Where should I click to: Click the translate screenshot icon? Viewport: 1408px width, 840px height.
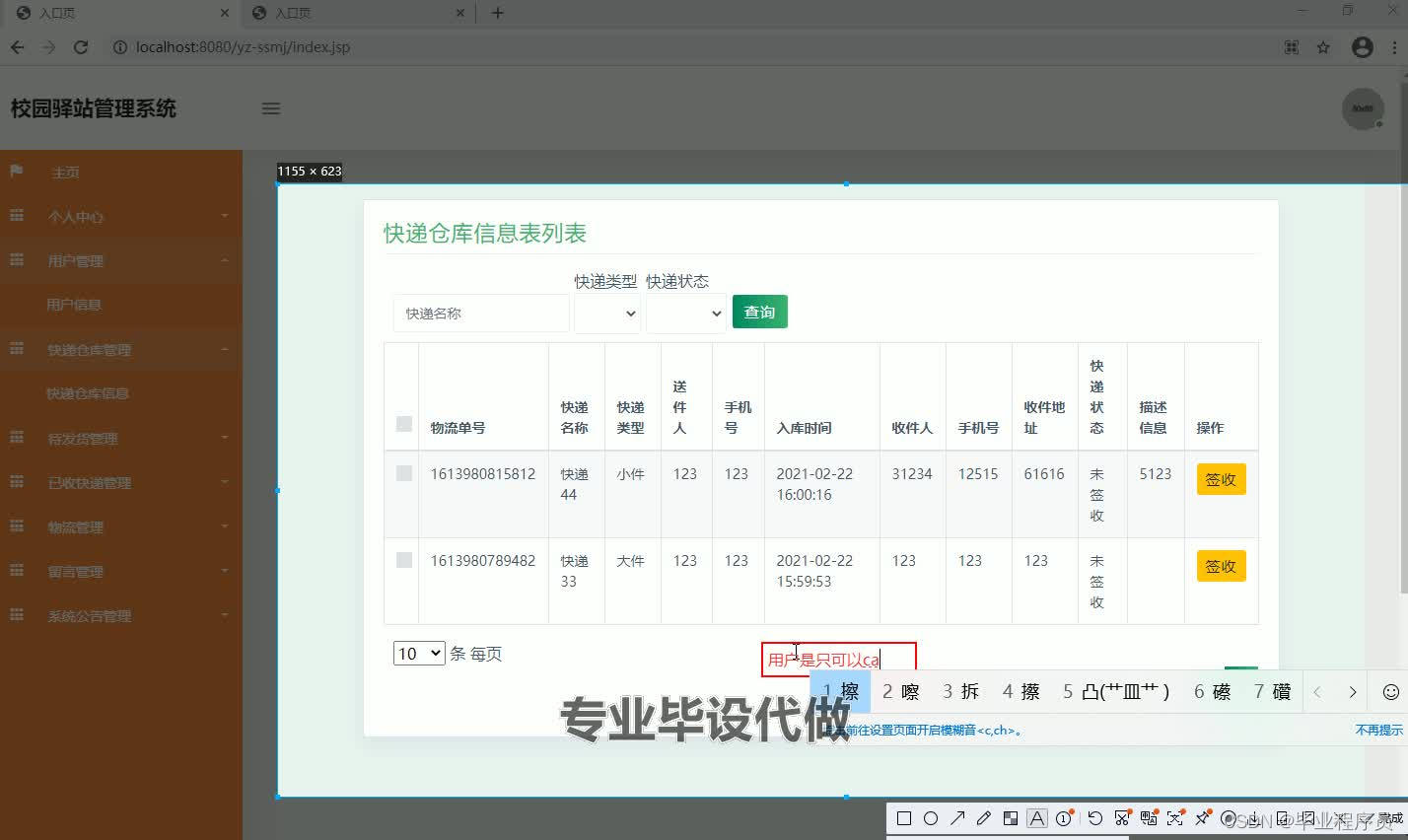click(x=1149, y=818)
